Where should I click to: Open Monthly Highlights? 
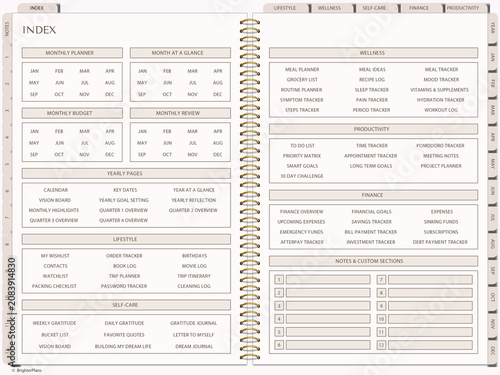pyautogui.click(x=54, y=210)
